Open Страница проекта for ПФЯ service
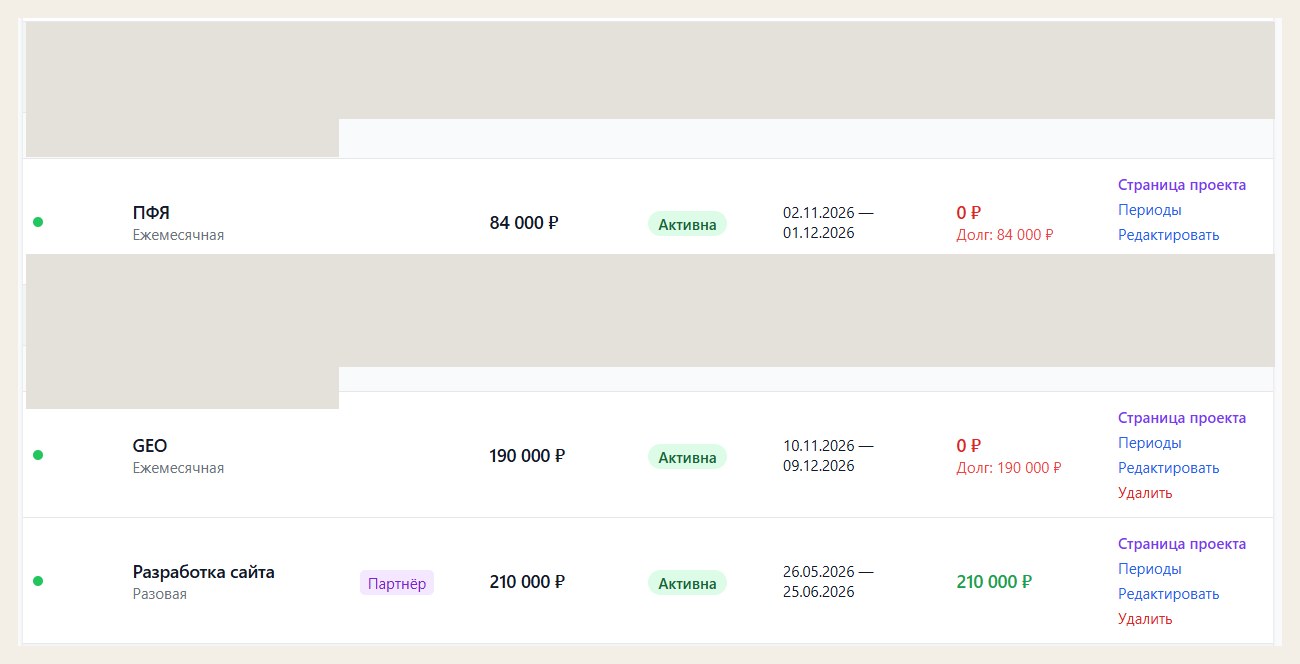 pyautogui.click(x=1182, y=185)
